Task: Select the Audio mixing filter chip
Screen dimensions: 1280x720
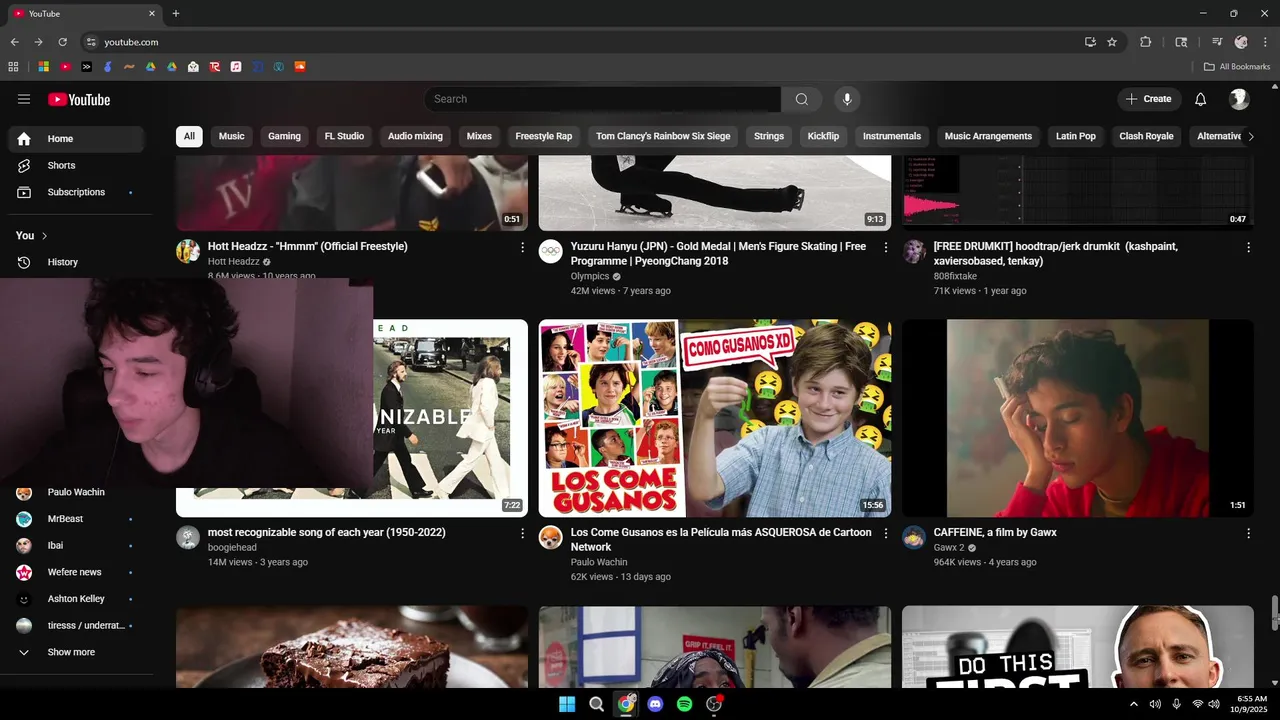Action: point(415,136)
